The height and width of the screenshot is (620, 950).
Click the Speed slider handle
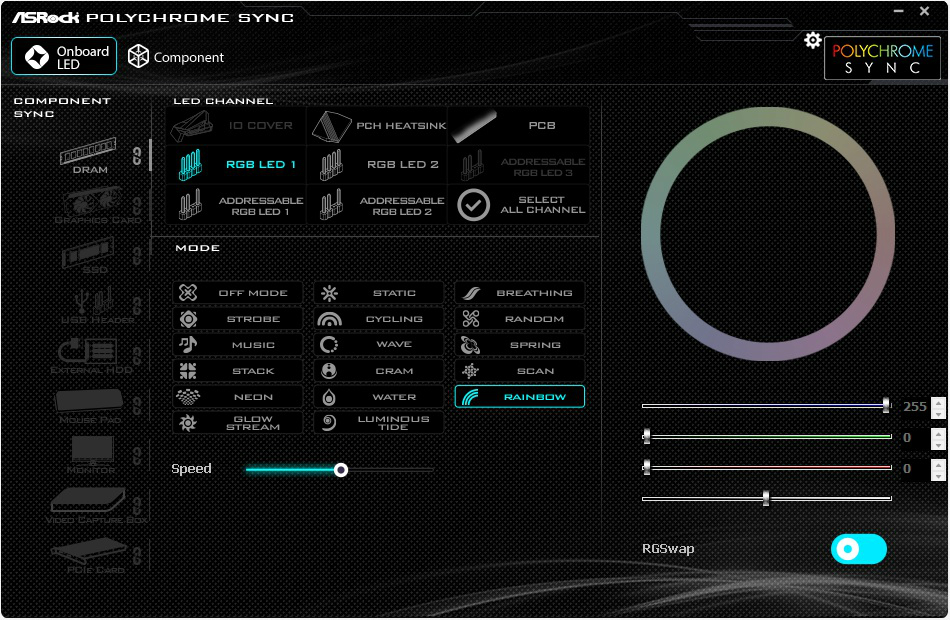(340, 470)
